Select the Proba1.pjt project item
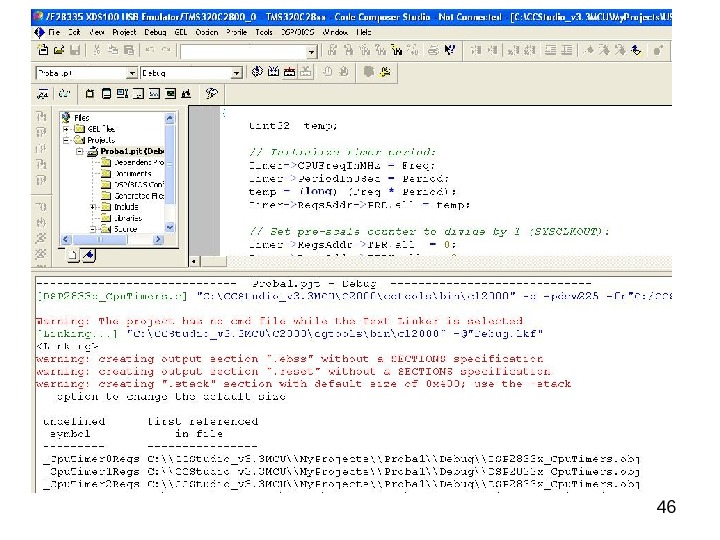The image size is (720, 540). [132, 151]
